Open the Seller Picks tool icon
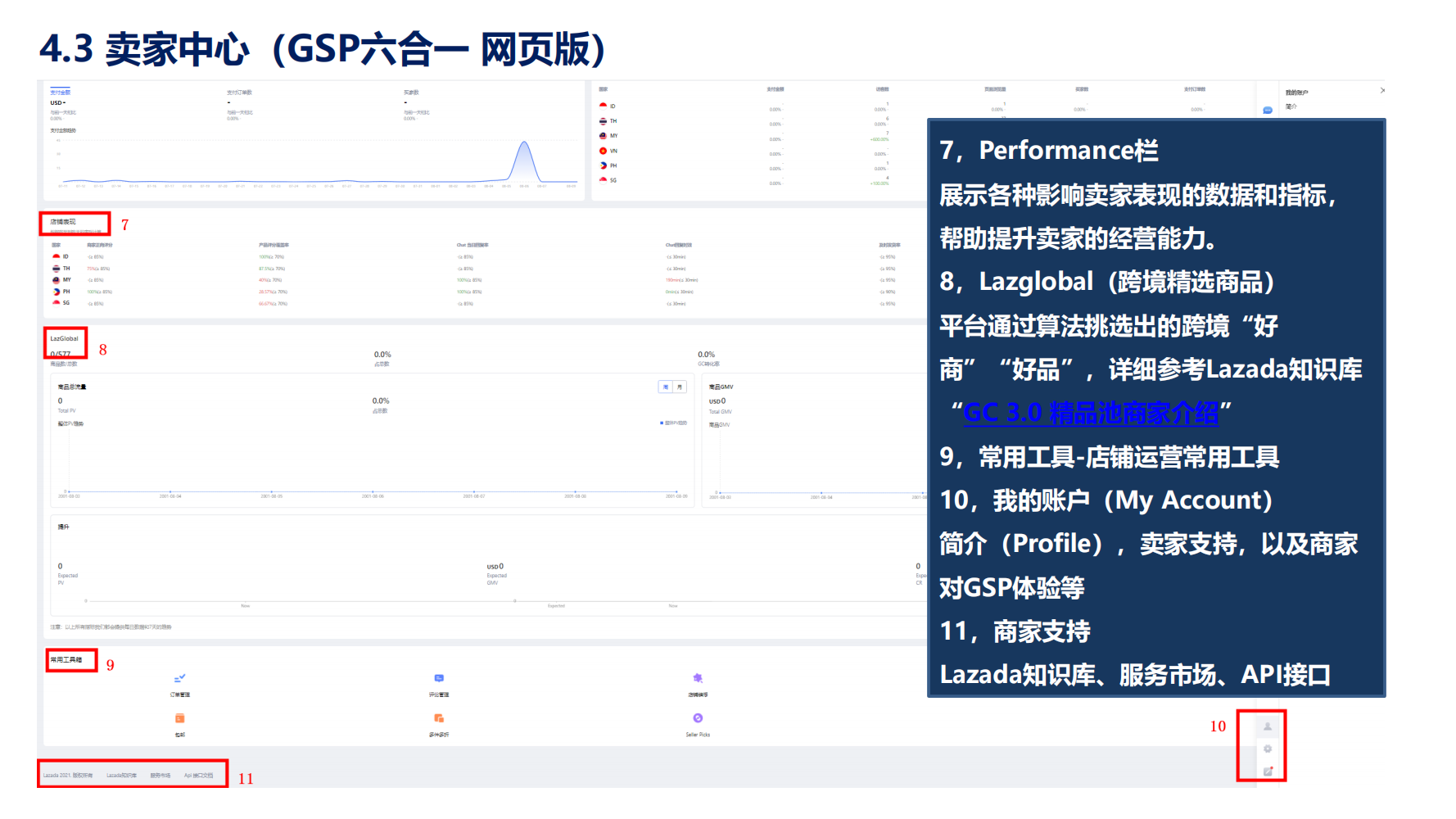 [x=698, y=718]
